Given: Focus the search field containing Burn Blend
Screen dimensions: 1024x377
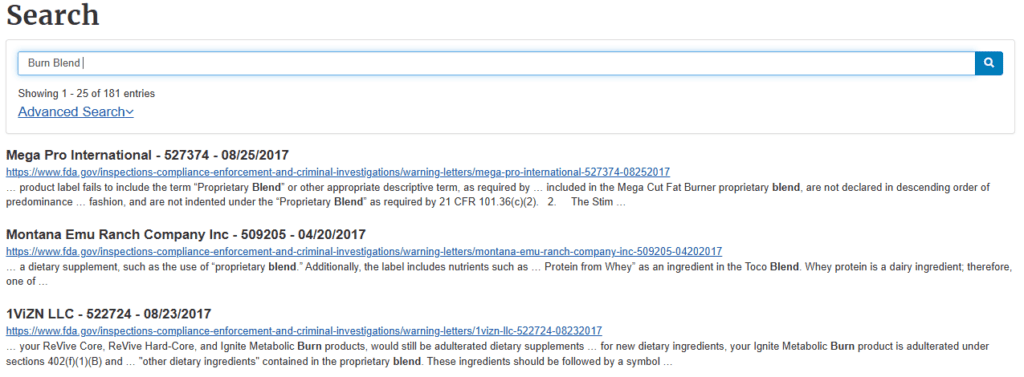Looking at the screenshot, I should (496, 63).
